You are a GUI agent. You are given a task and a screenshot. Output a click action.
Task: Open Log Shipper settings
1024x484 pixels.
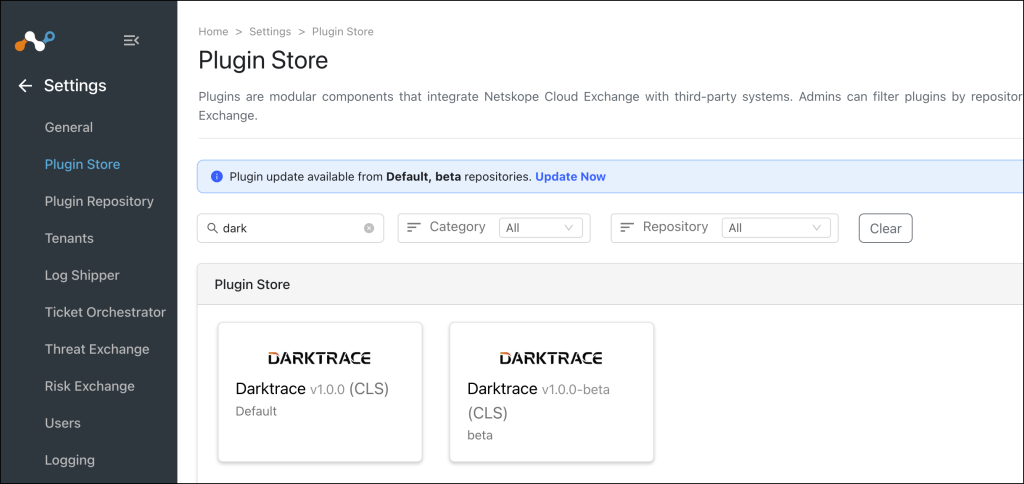pyautogui.click(x=82, y=275)
